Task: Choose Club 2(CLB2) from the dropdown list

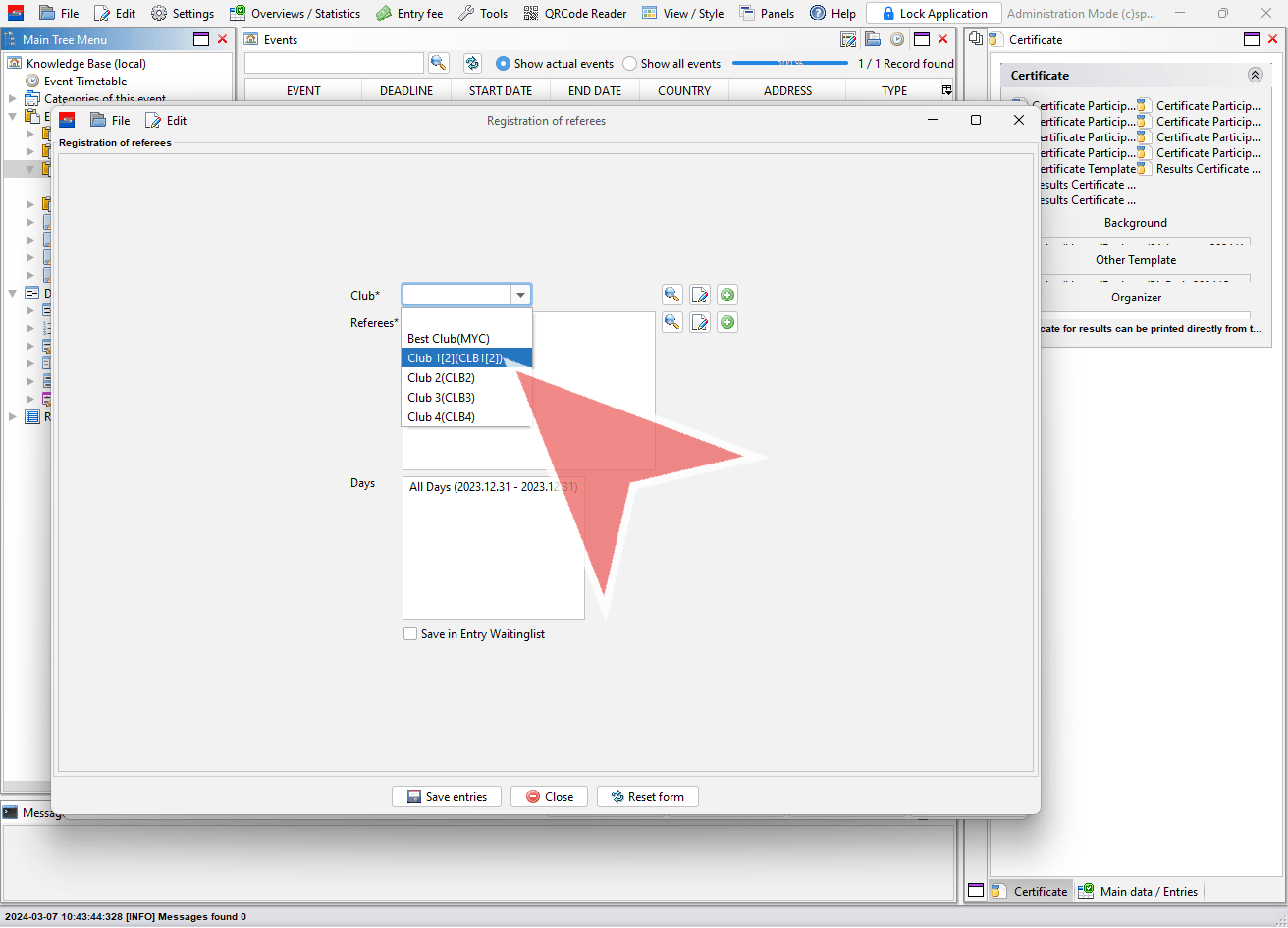Action: click(442, 378)
